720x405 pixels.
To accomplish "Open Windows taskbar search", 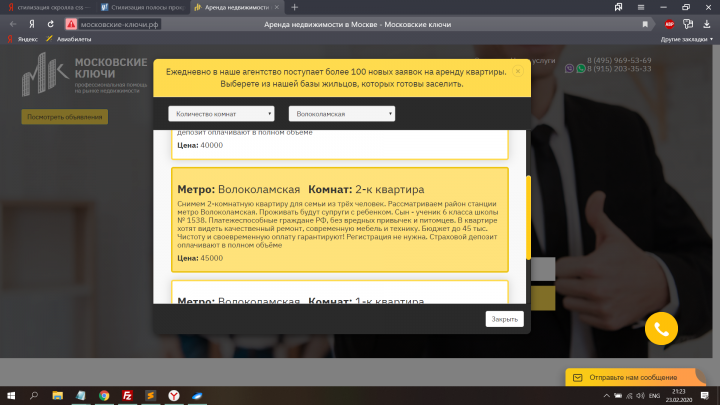I will coord(34,395).
